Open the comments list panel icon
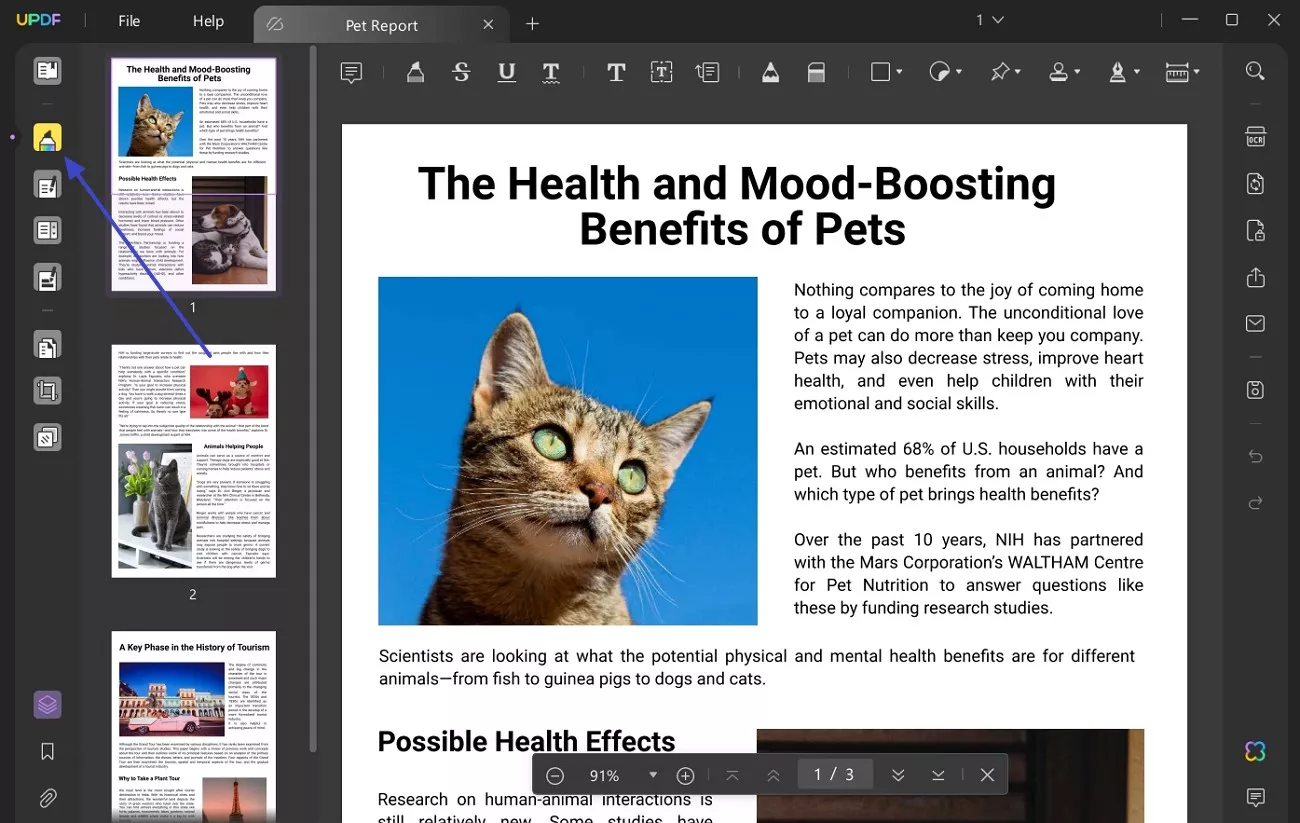This screenshot has height=823, width=1300. pos(1255,797)
